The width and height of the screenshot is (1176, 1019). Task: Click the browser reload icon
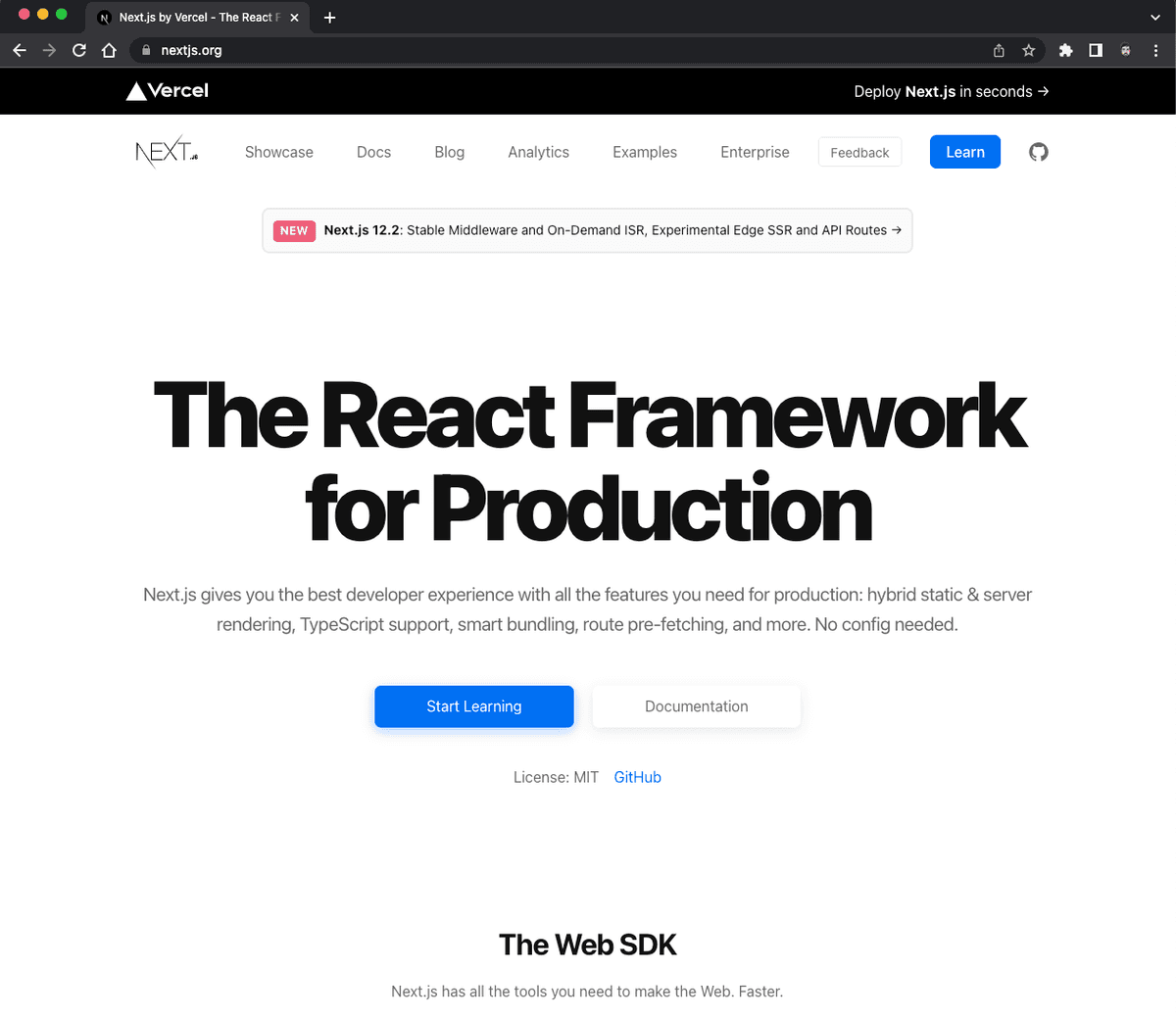point(78,50)
